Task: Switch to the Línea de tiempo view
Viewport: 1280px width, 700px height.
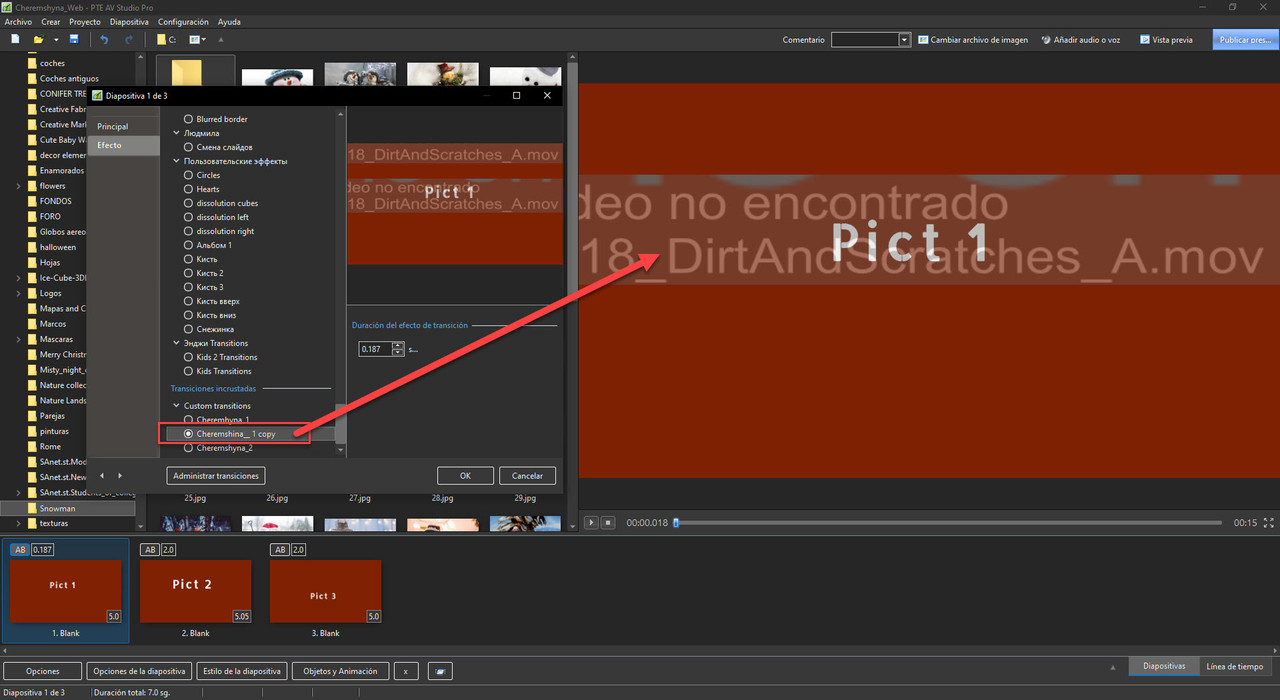Action: [x=1236, y=666]
